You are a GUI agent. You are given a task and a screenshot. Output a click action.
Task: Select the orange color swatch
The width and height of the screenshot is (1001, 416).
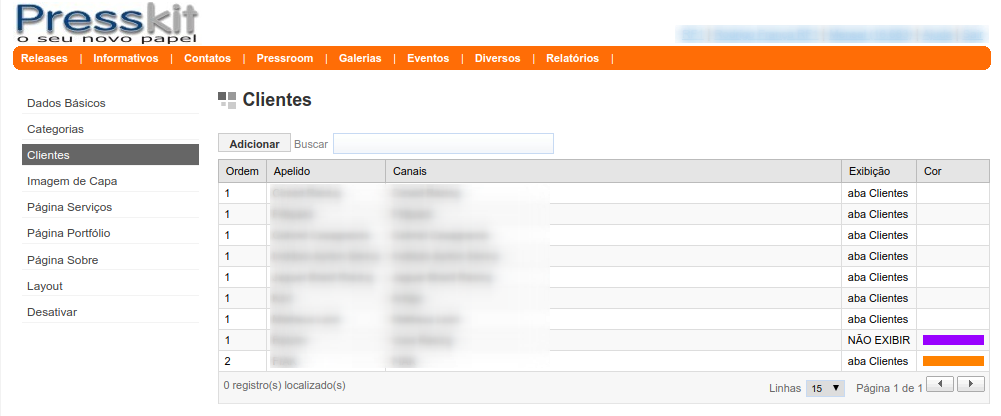tap(953, 361)
